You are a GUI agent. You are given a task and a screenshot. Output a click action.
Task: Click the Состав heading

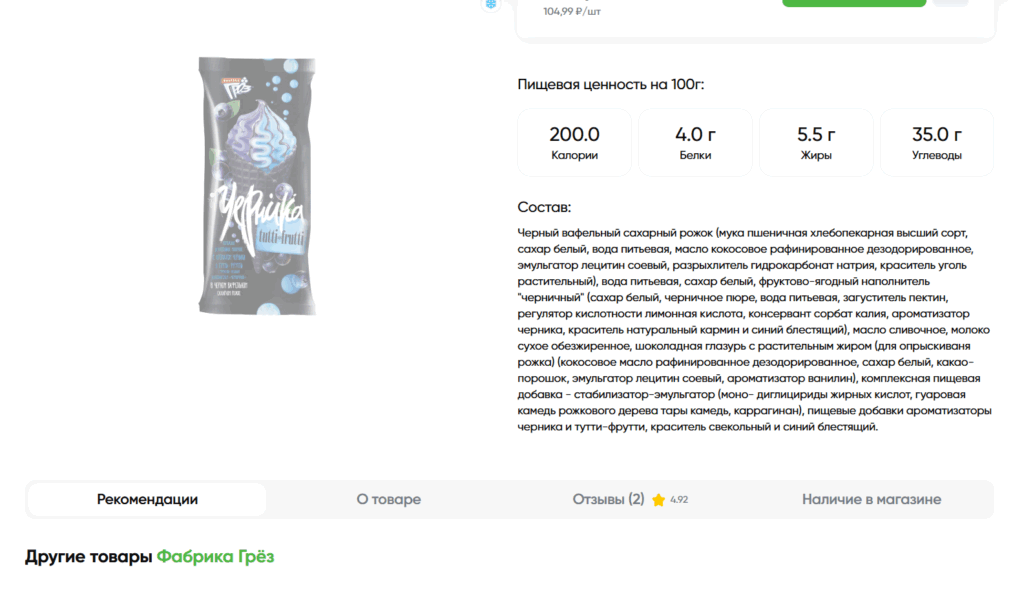tap(544, 207)
